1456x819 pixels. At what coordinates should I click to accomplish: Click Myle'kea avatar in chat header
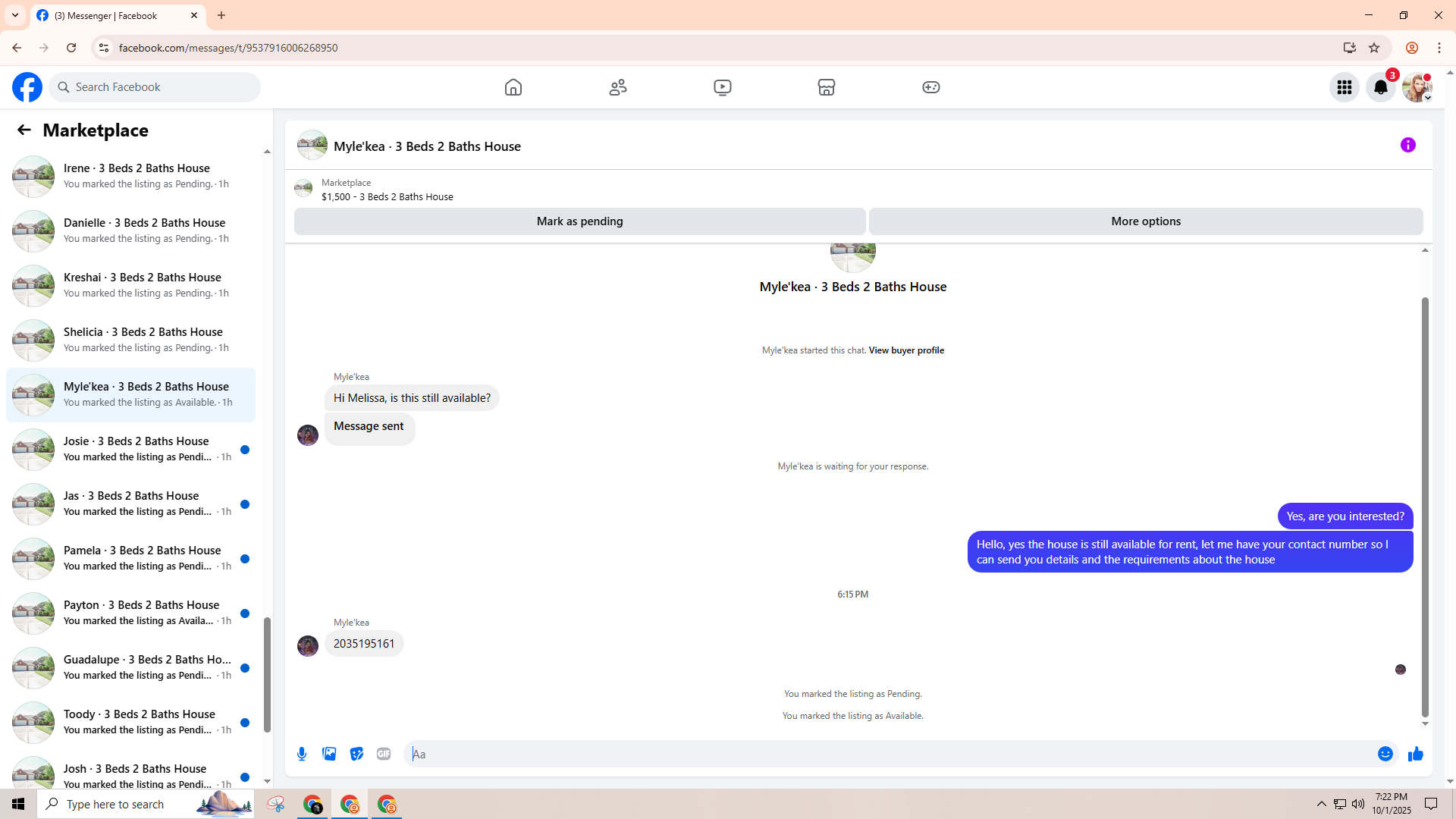312,145
